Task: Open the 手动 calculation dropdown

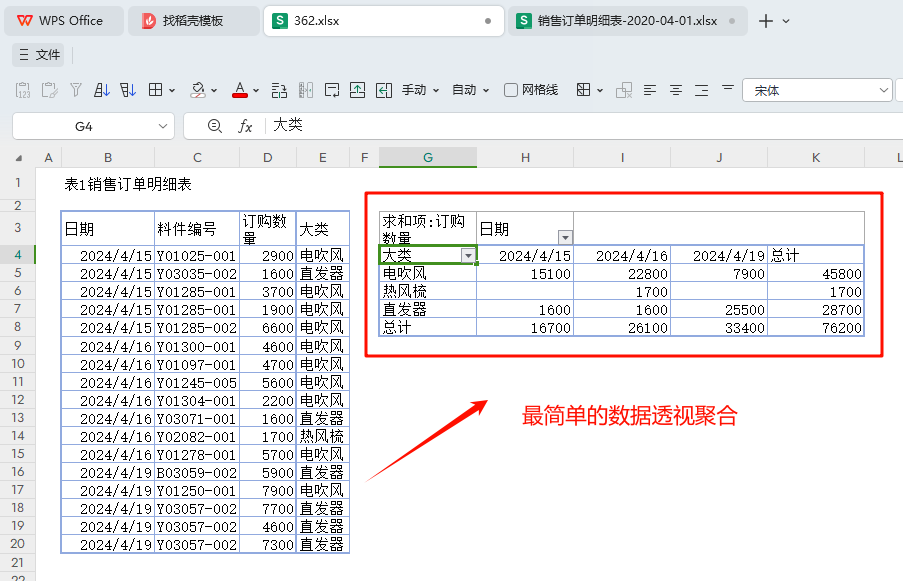Action: (420, 90)
